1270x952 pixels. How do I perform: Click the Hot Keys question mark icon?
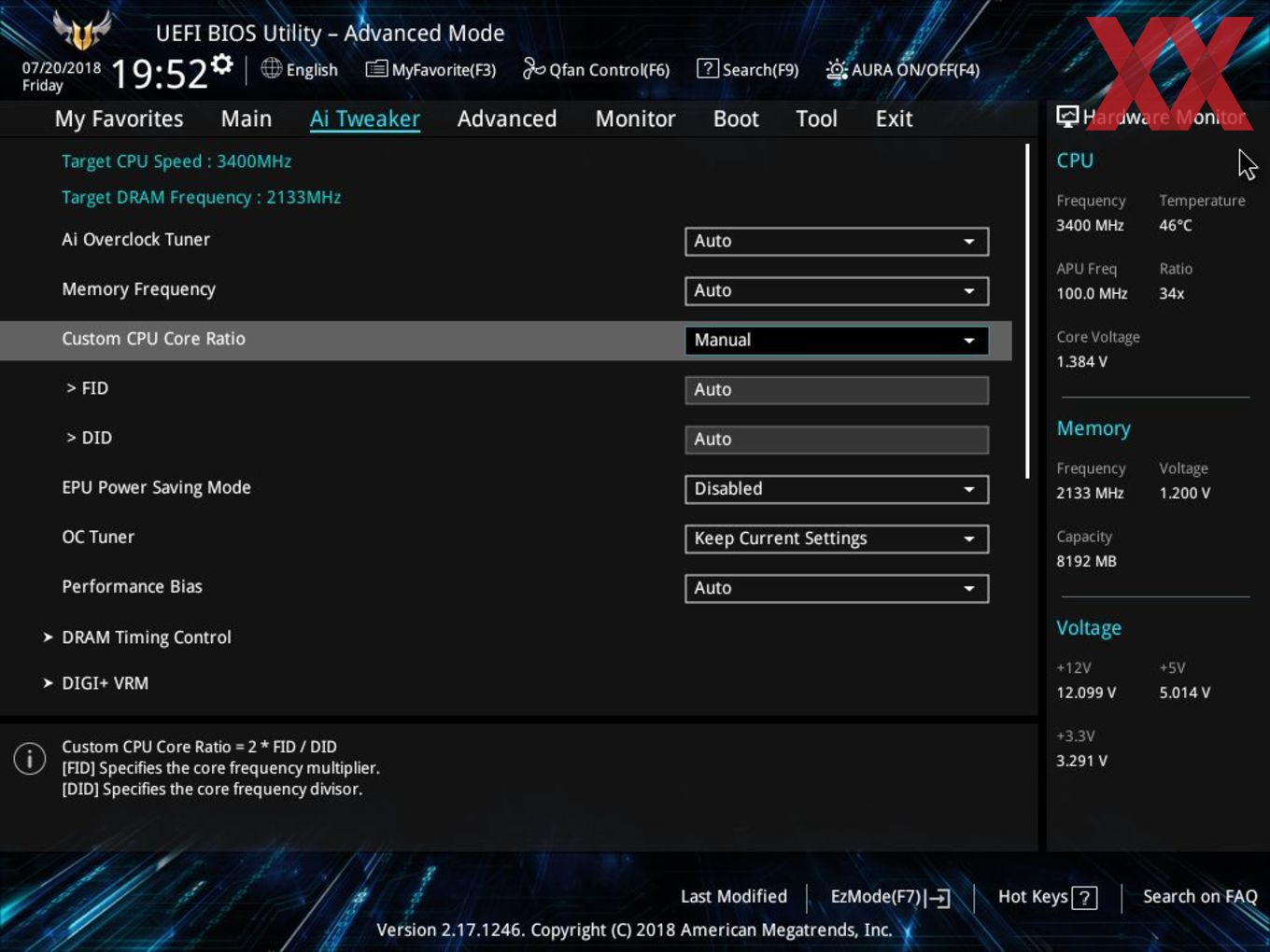tap(1084, 898)
